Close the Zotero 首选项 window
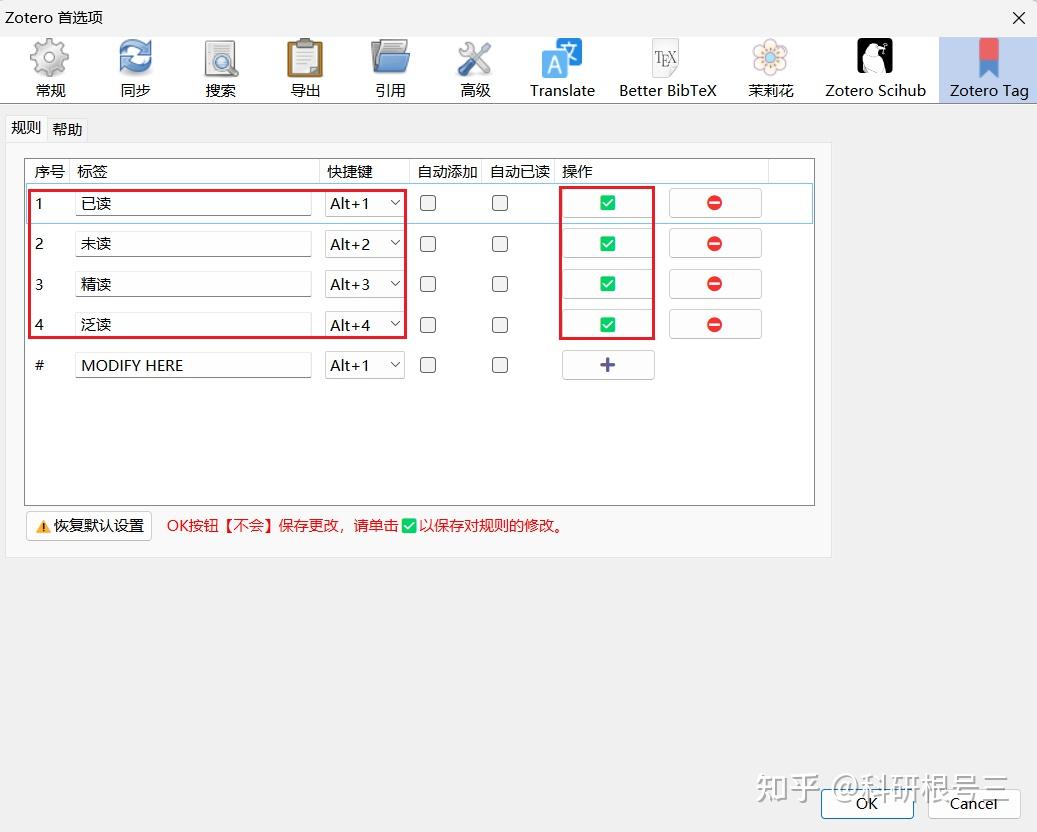 click(1018, 18)
